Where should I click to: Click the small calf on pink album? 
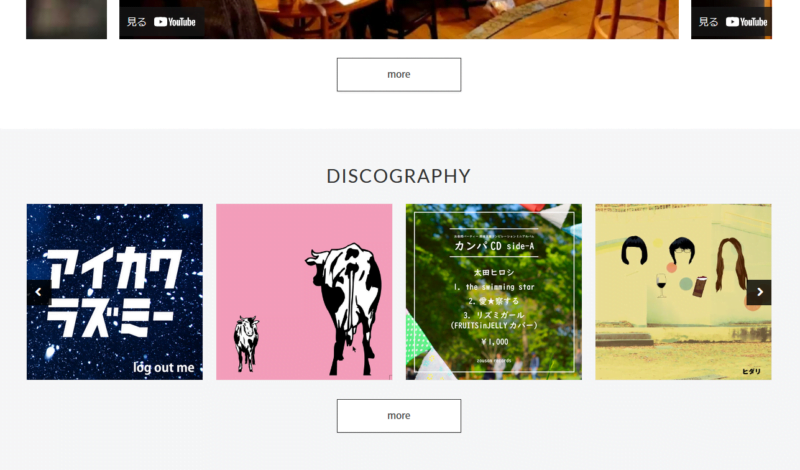(246, 343)
